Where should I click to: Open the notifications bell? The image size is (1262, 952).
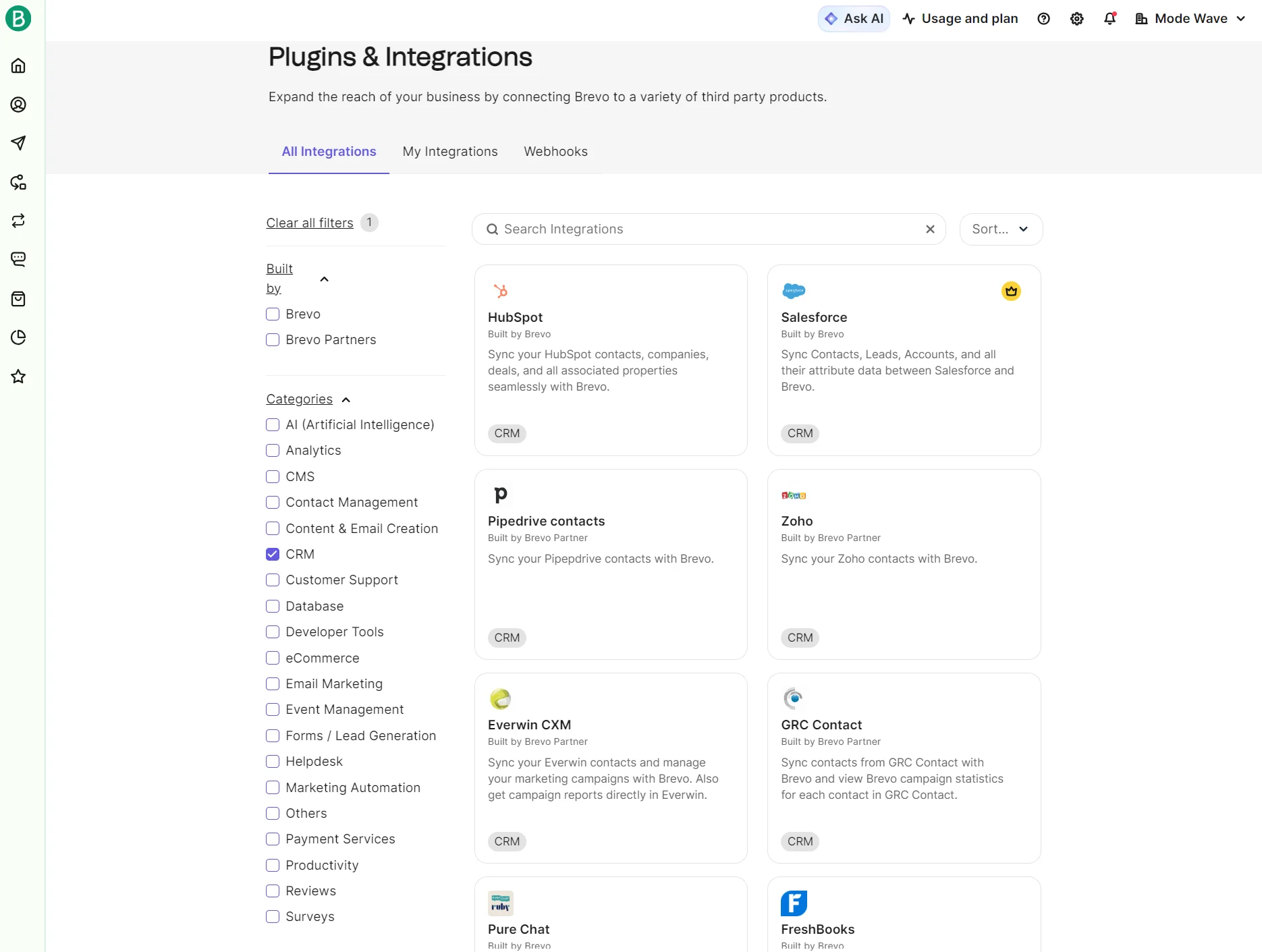pyautogui.click(x=1110, y=19)
